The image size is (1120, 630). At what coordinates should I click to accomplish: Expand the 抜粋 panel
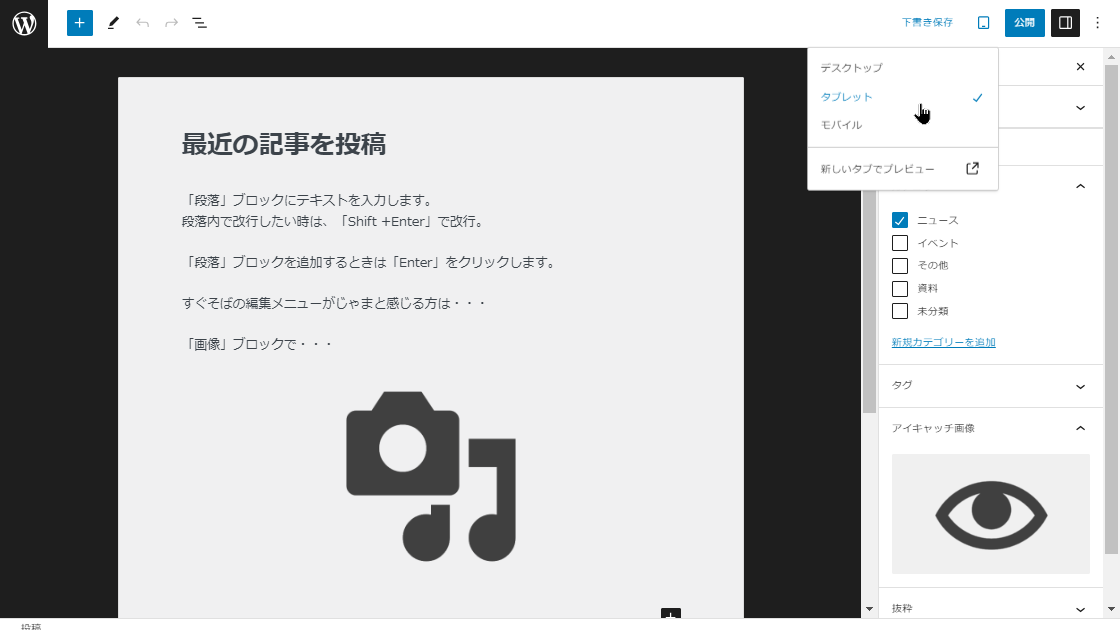point(1080,609)
